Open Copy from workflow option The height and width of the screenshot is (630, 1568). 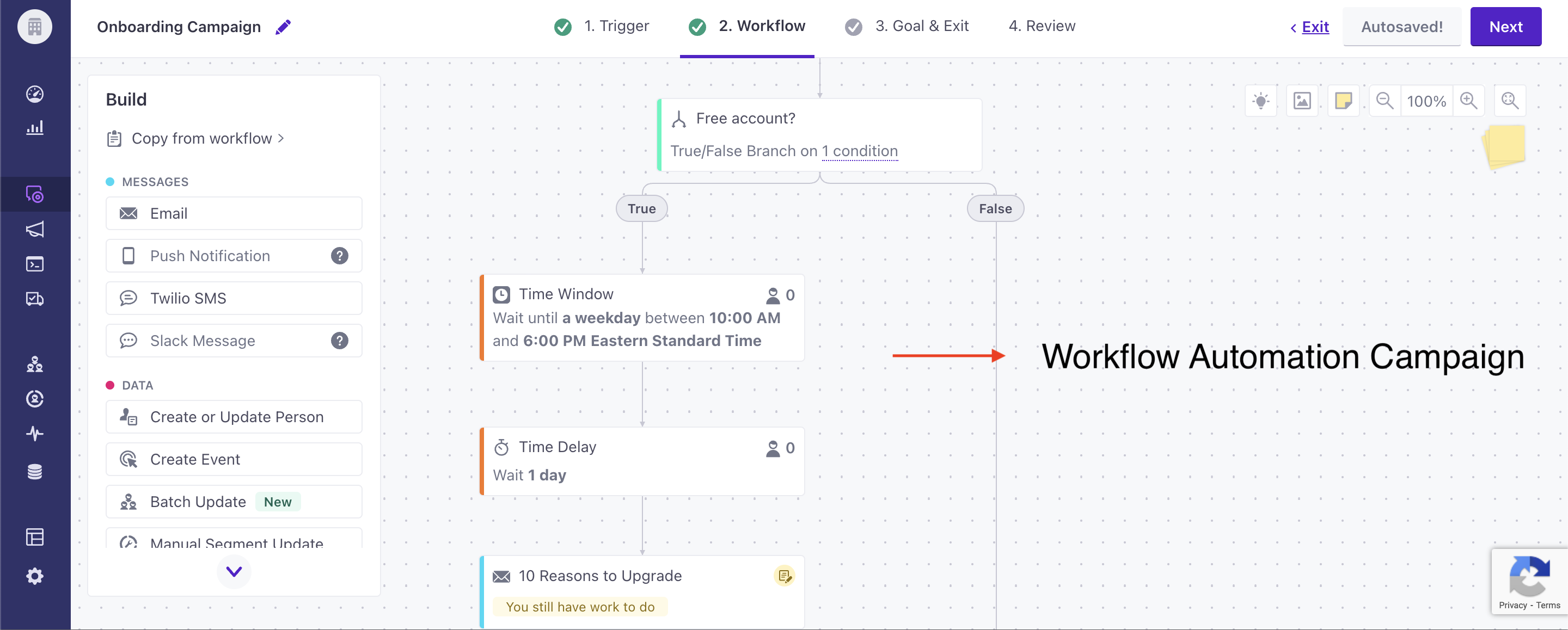[x=196, y=139]
